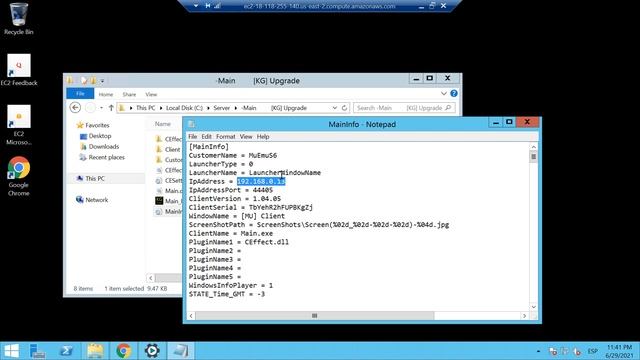Image resolution: width=640 pixels, height=360 pixels.
Task: Switch to Explorer Home ribbon tab
Action: [x=106, y=94]
